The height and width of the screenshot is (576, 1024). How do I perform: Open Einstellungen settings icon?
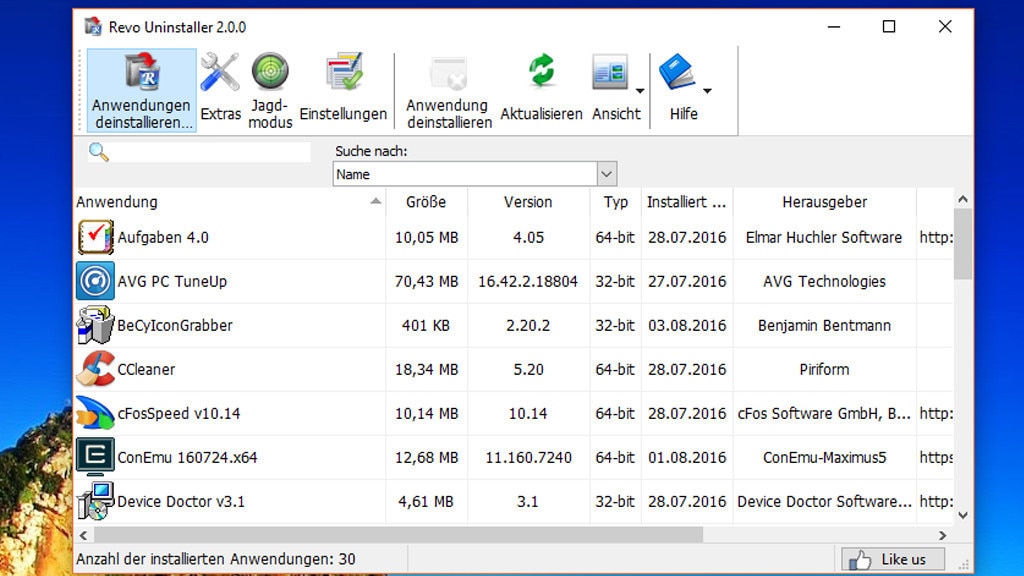coord(344,71)
